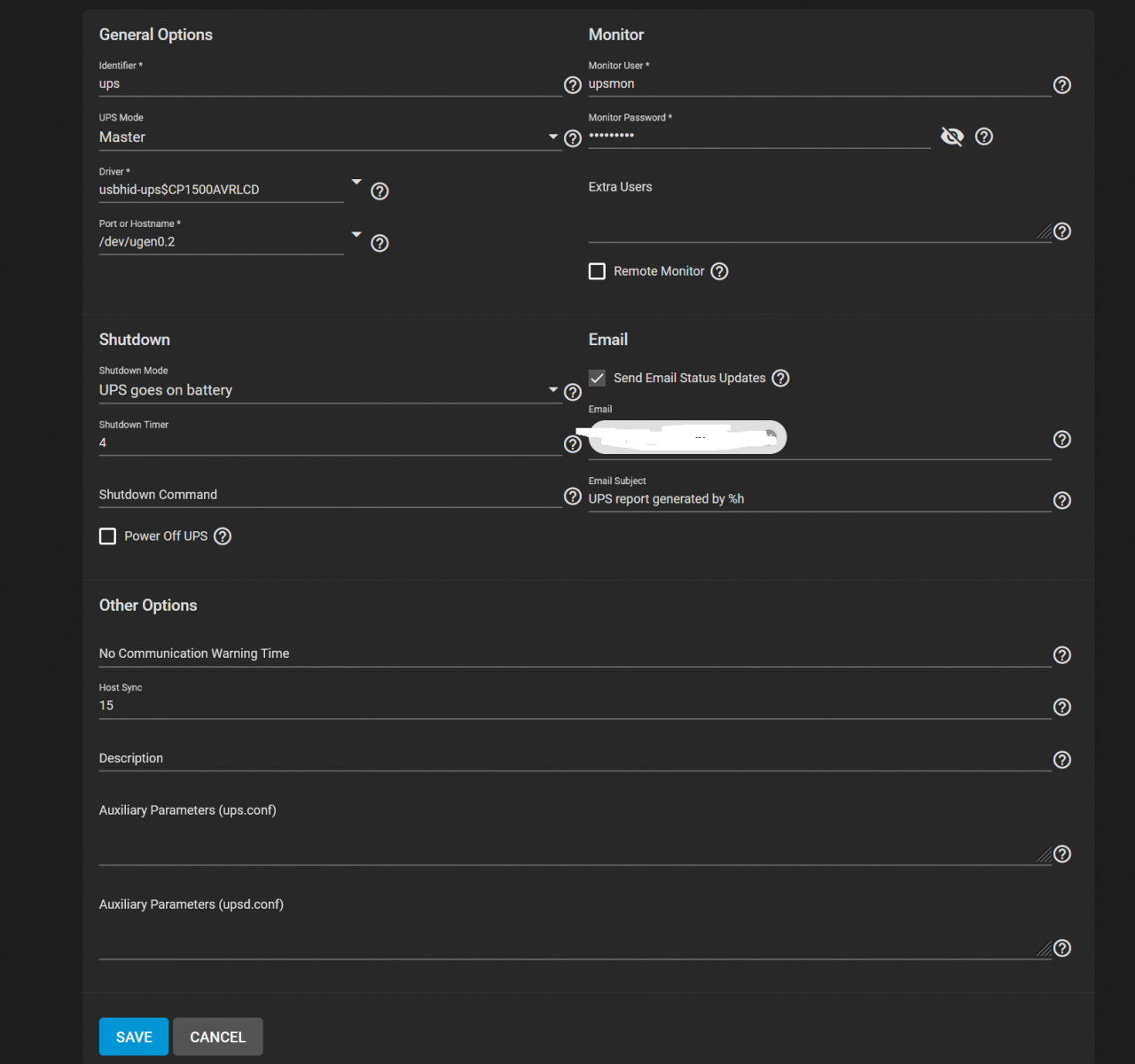
Task: Show help for UPS Mode
Action: click(573, 138)
